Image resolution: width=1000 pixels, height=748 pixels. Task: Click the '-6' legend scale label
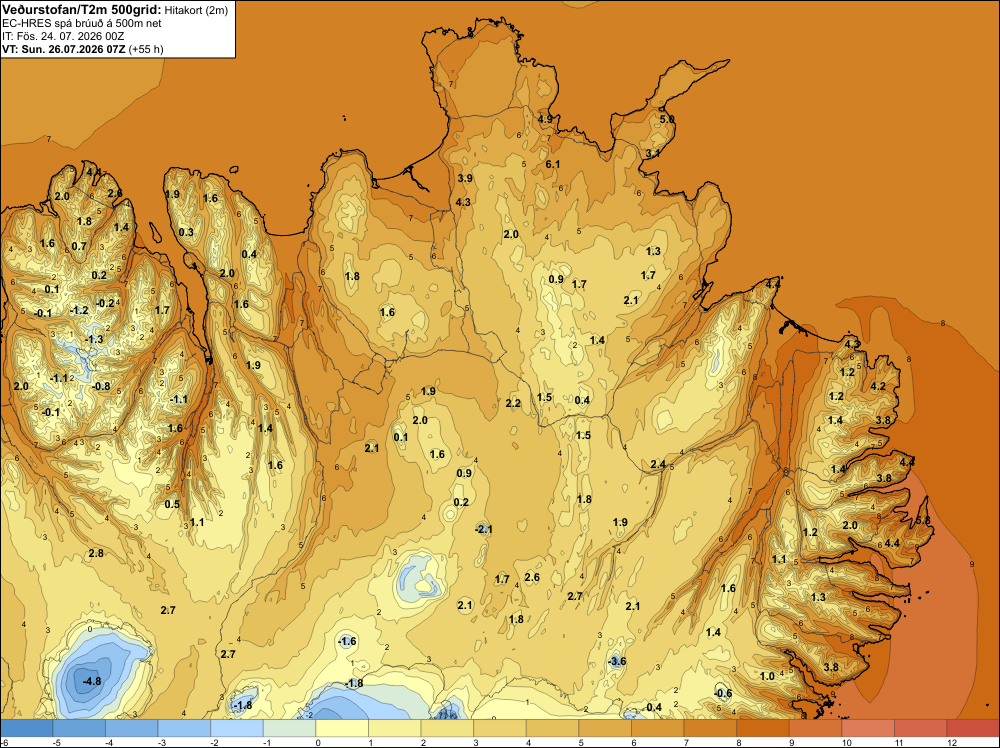pyautogui.click(x=4, y=742)
